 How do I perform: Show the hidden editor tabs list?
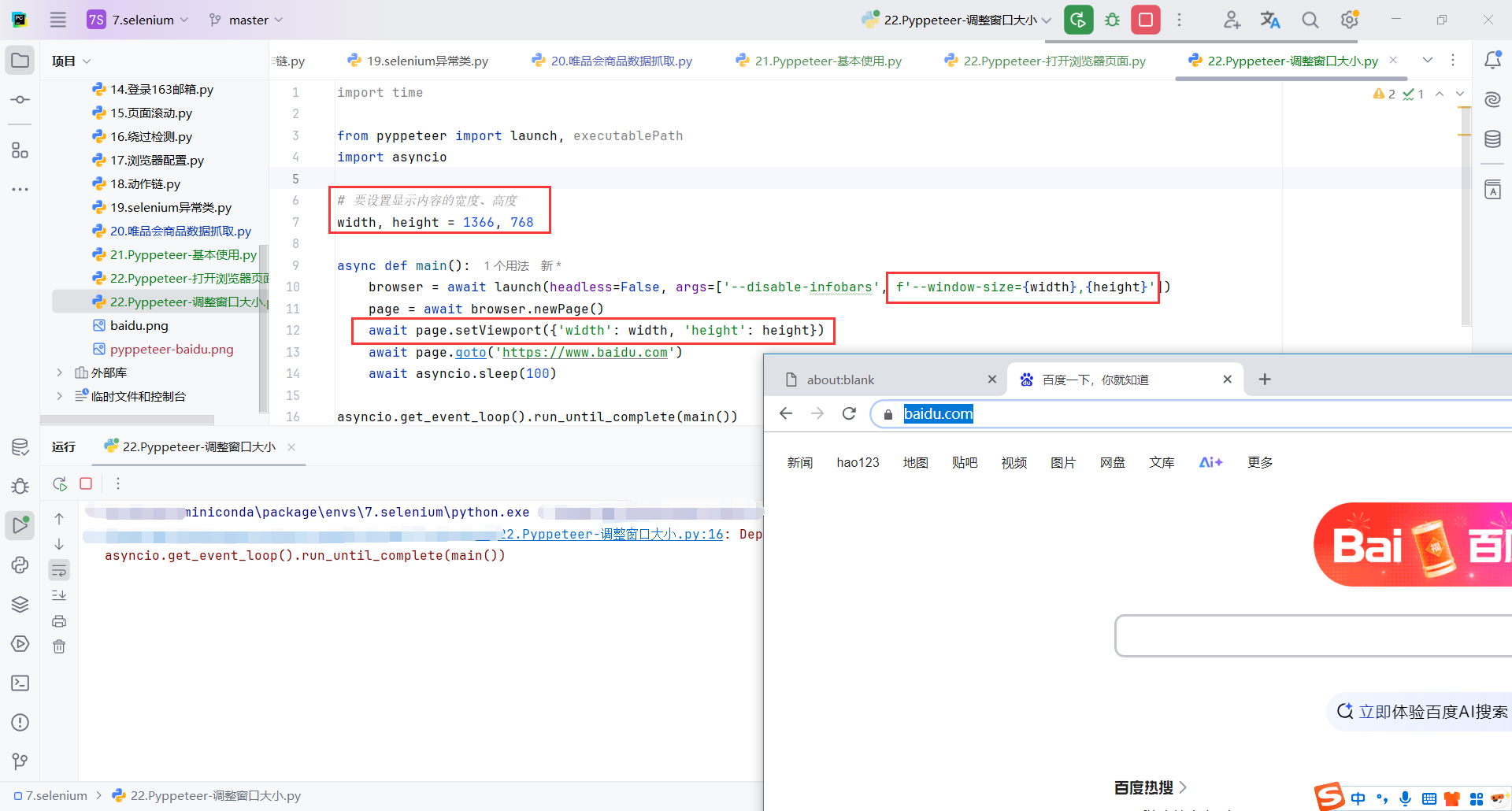click(1428, 61)
